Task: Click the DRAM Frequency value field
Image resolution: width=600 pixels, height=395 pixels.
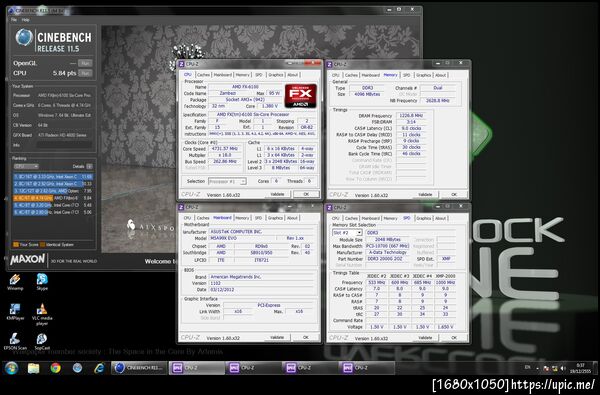Action: [411, 116]
